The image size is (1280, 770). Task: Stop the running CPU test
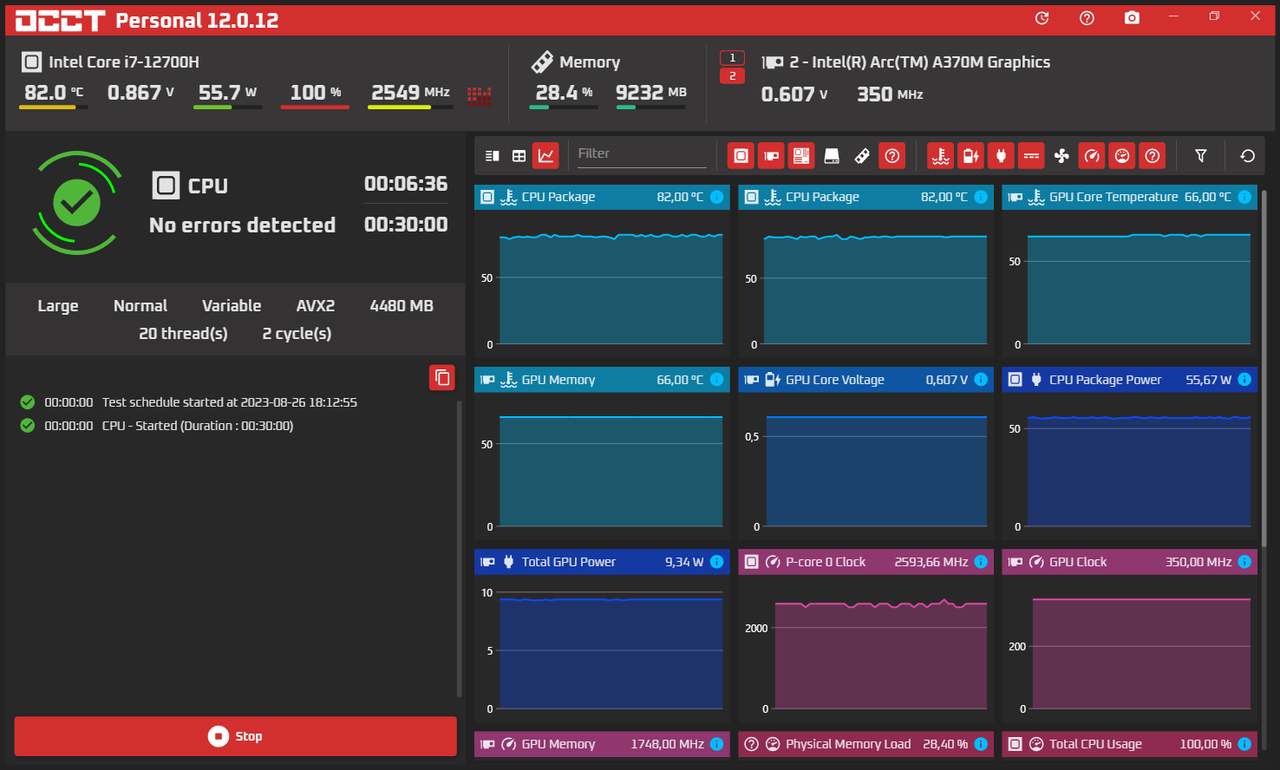[x=236, y=736]
